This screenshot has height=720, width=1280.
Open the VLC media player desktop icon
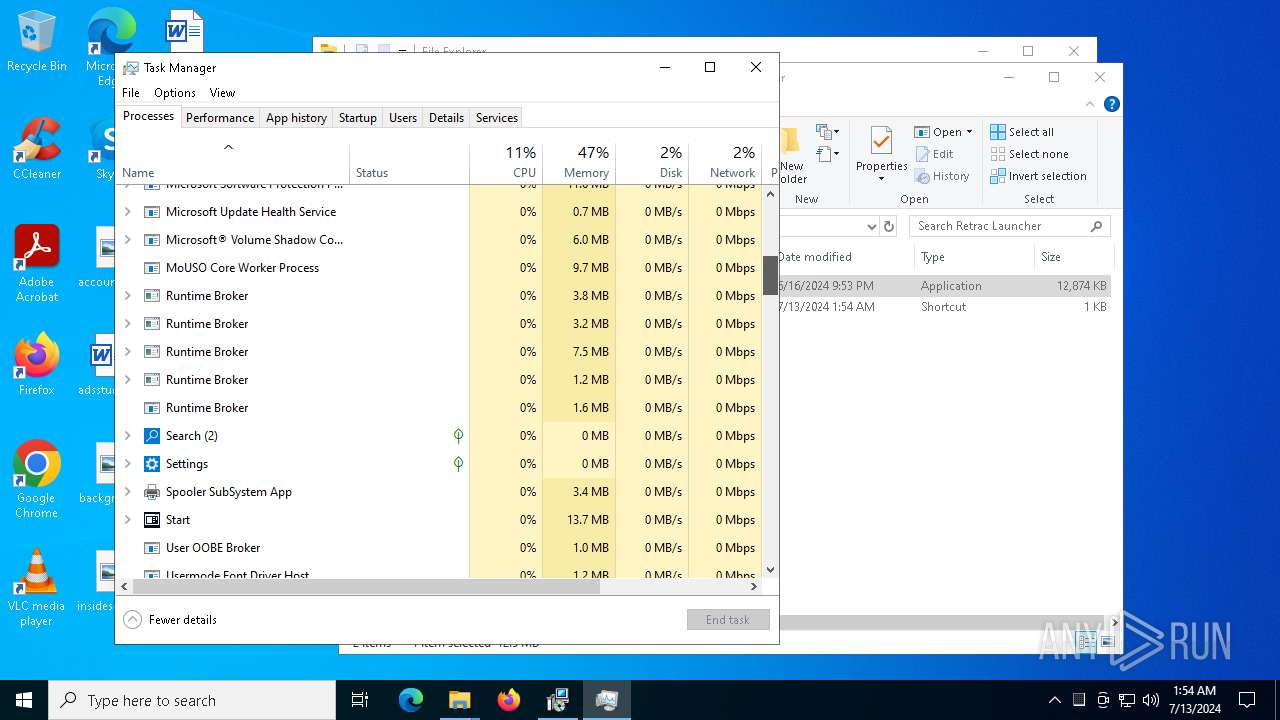[37, 588]
